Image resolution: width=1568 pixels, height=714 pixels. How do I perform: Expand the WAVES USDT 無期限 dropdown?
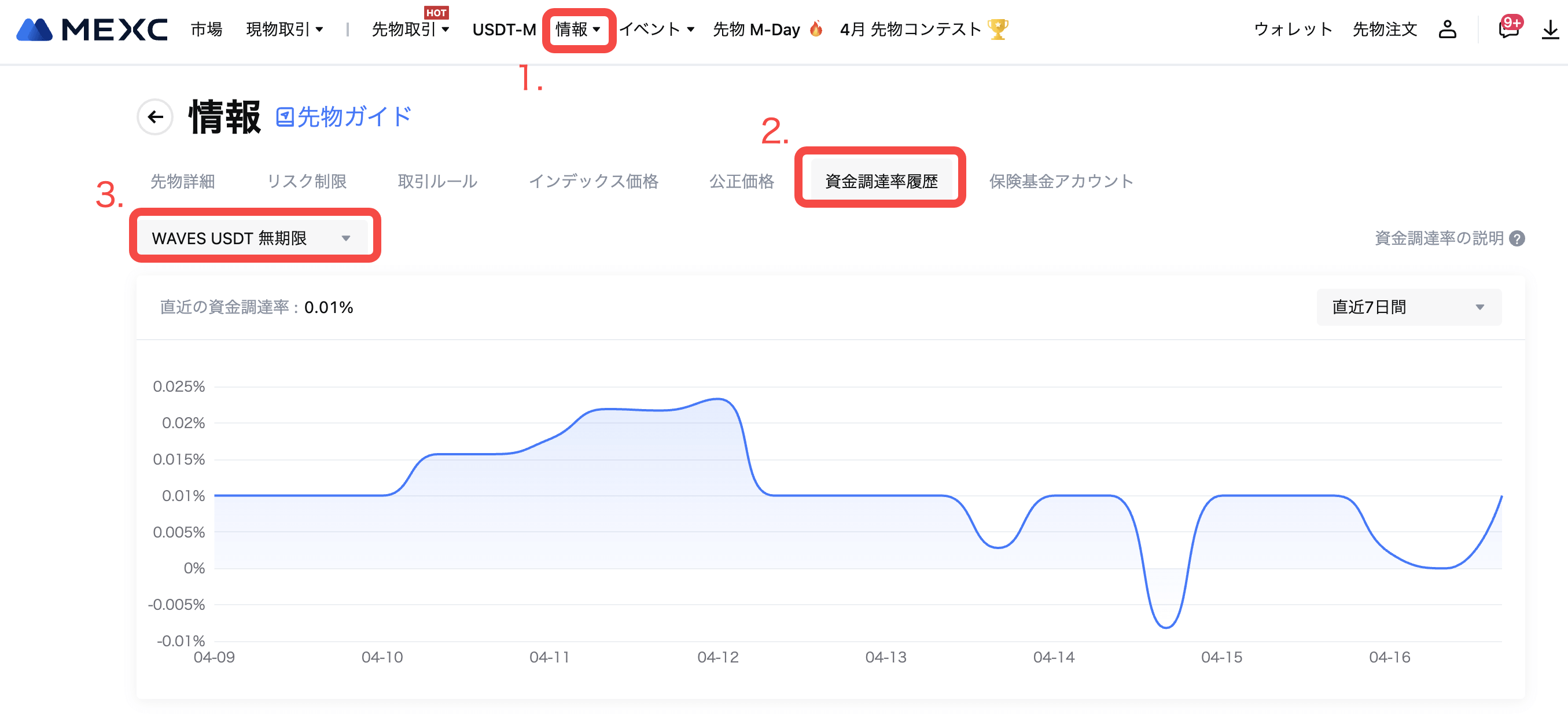tap(254, 238)
